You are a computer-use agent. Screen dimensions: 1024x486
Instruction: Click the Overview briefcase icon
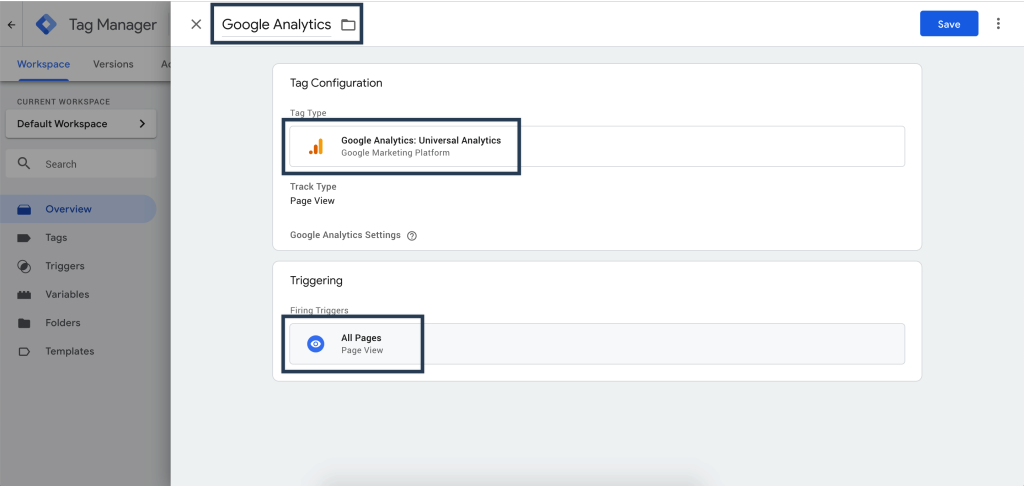24,209
